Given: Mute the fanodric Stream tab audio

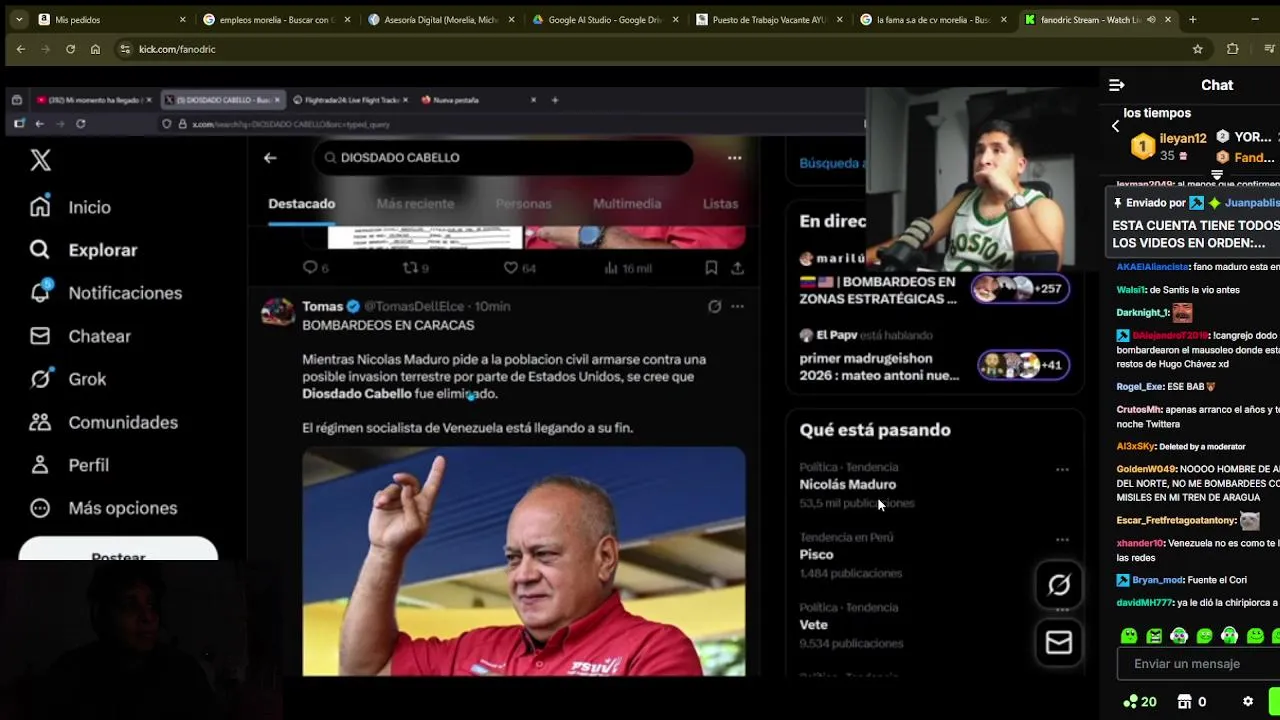Looking at the screenshot, I should (x=1151, y=19).
